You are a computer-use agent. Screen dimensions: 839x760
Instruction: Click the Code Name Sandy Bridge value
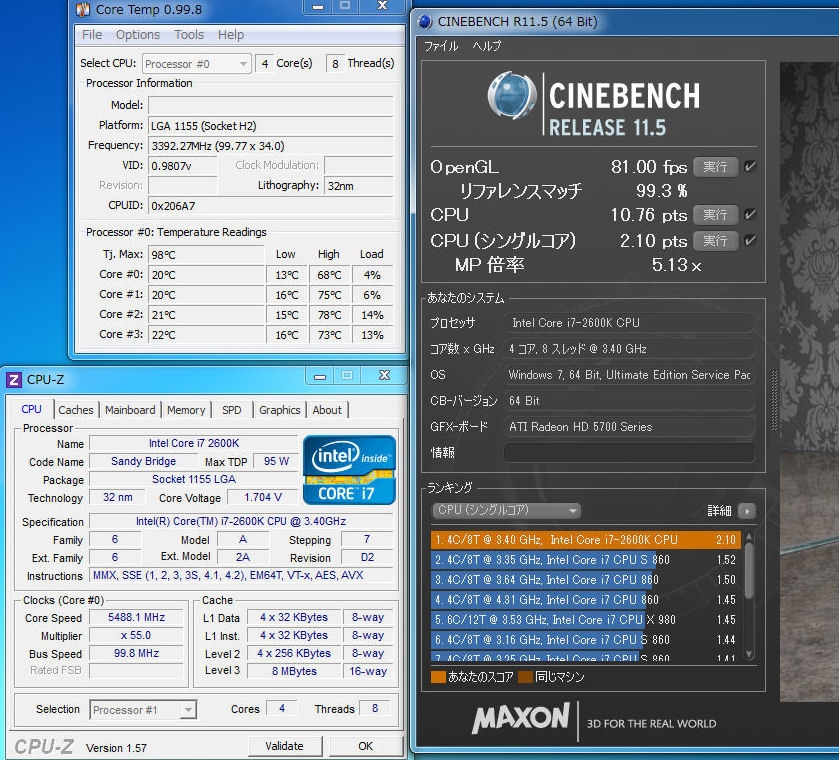click(143, 461)
